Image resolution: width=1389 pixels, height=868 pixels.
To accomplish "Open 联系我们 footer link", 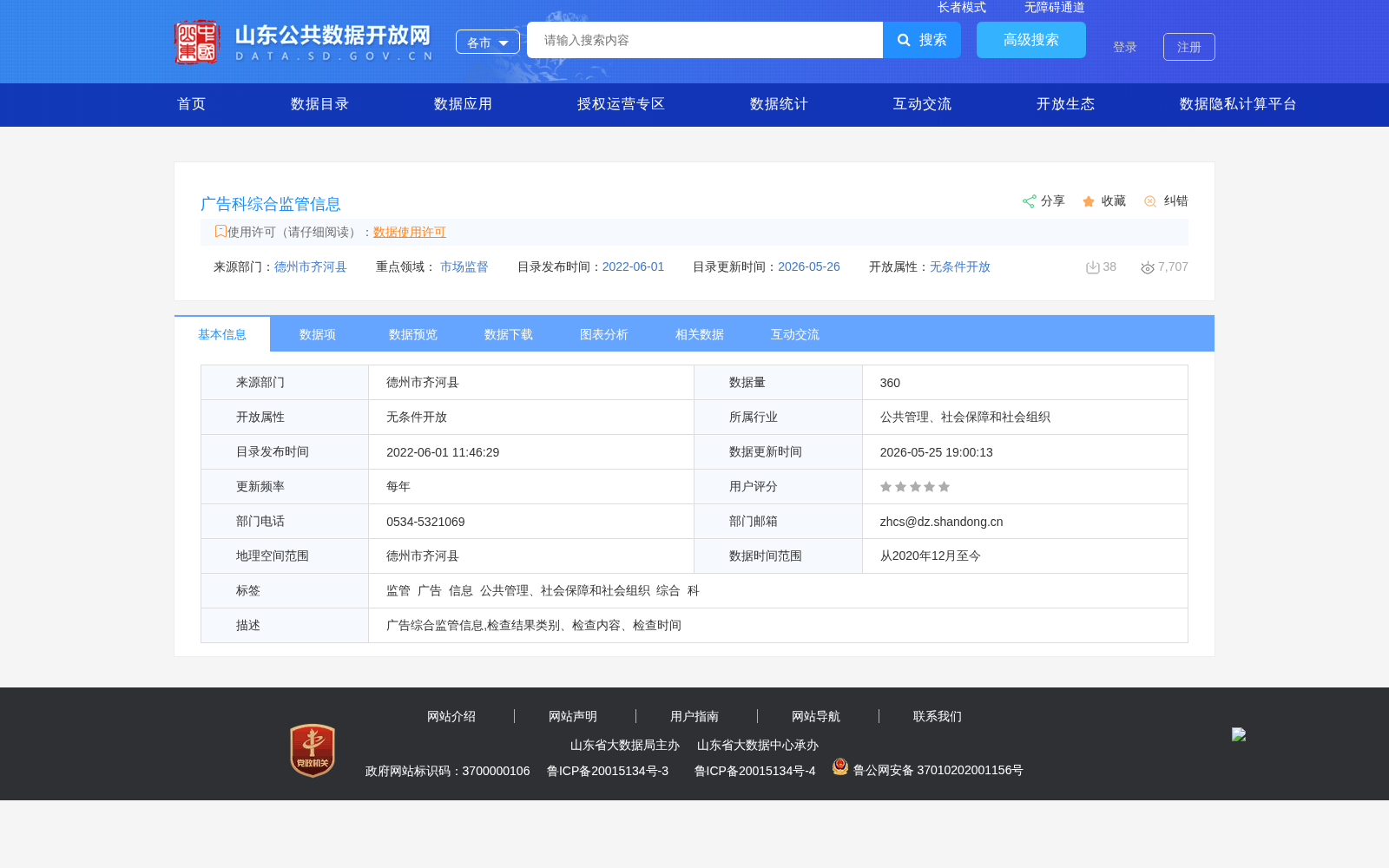I will [938, 716].
